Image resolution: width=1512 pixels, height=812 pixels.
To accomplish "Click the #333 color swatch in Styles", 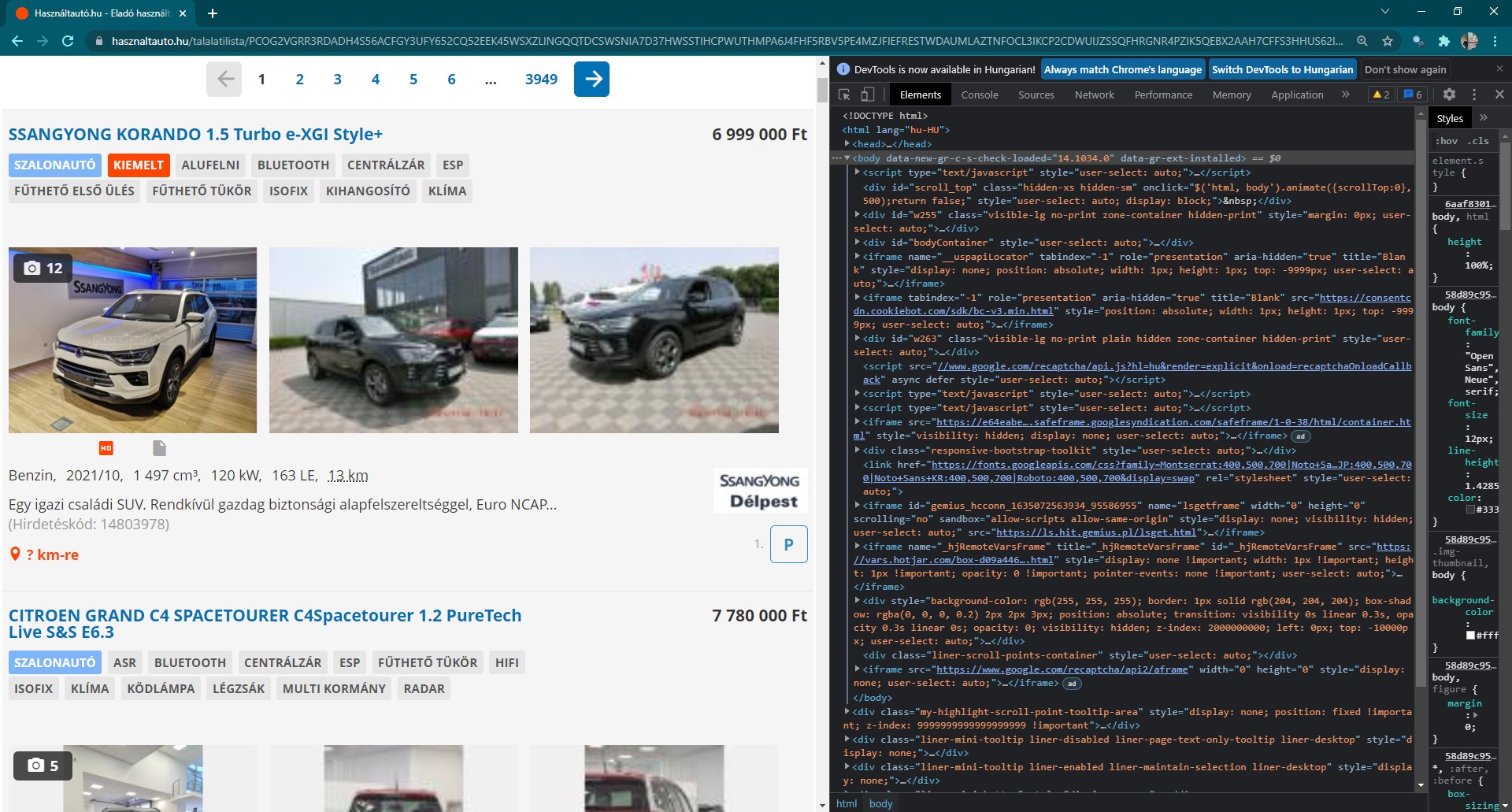I will click(x=1471, y=510).
